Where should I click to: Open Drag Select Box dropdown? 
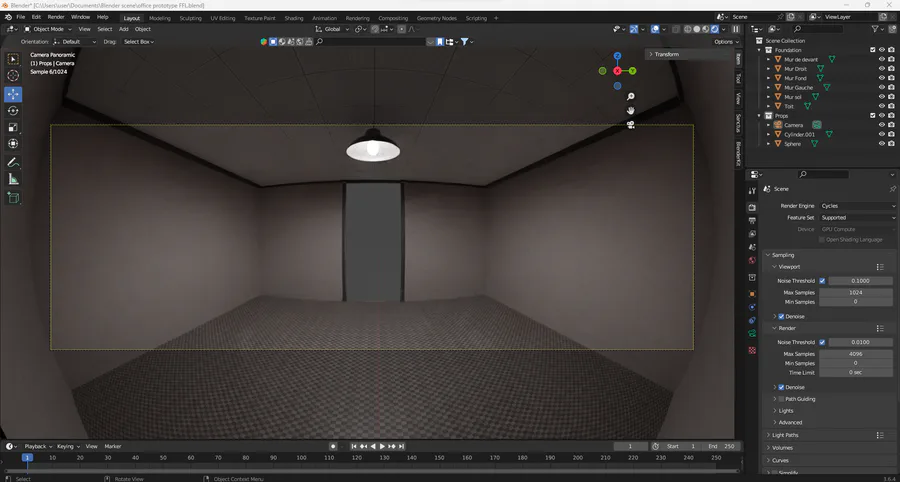coord(139,42)
